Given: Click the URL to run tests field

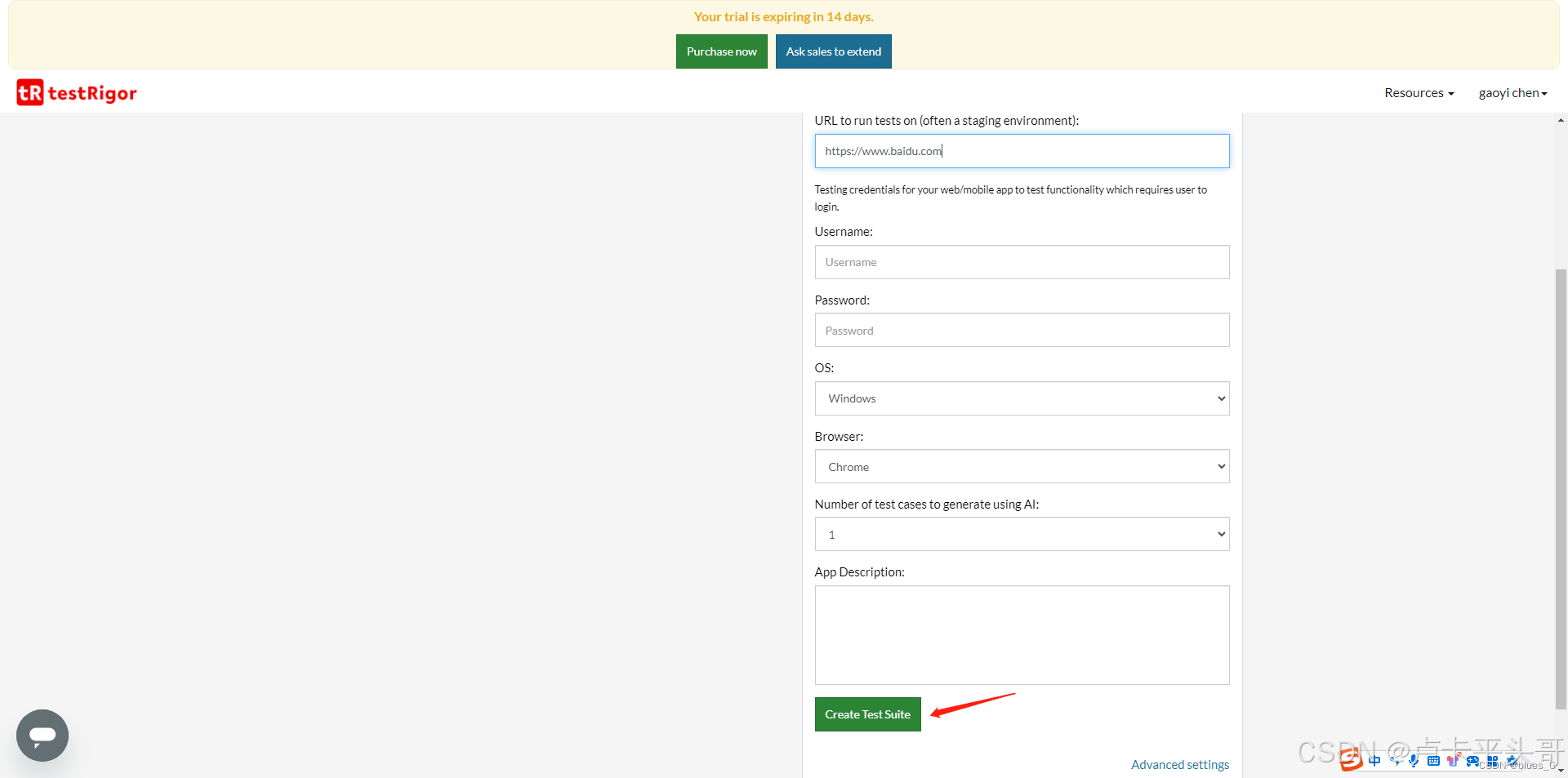Looking at the screenshot, I should tap(1022, 151).
